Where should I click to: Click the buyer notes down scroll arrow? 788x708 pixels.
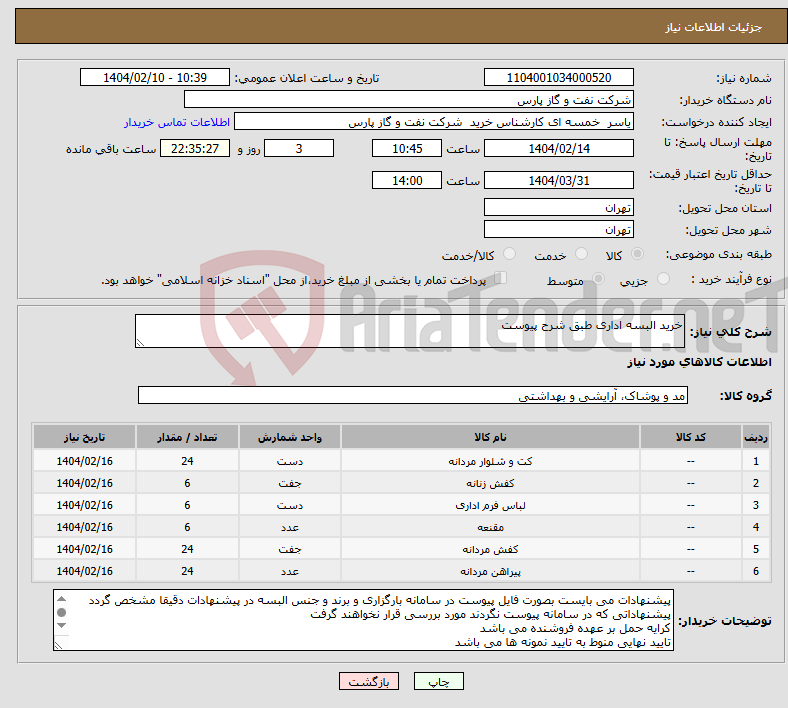[x=62, y=626]
